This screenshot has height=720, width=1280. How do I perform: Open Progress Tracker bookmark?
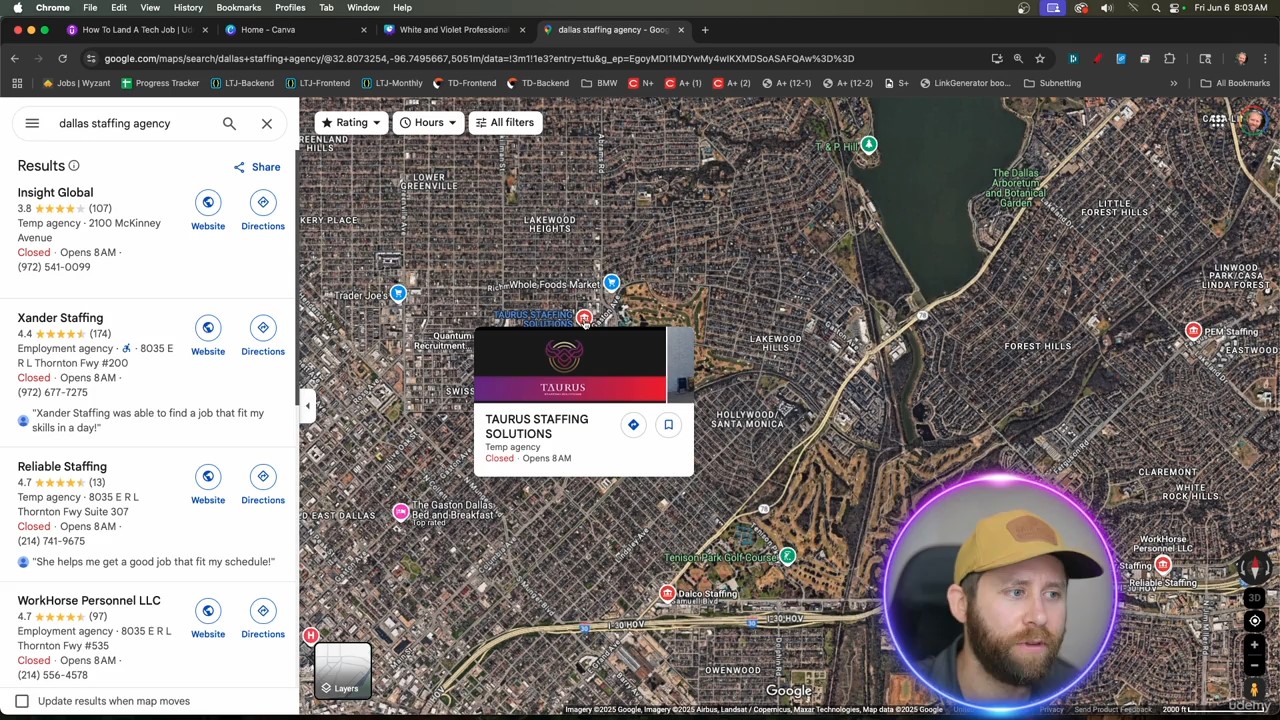point(160,84)
